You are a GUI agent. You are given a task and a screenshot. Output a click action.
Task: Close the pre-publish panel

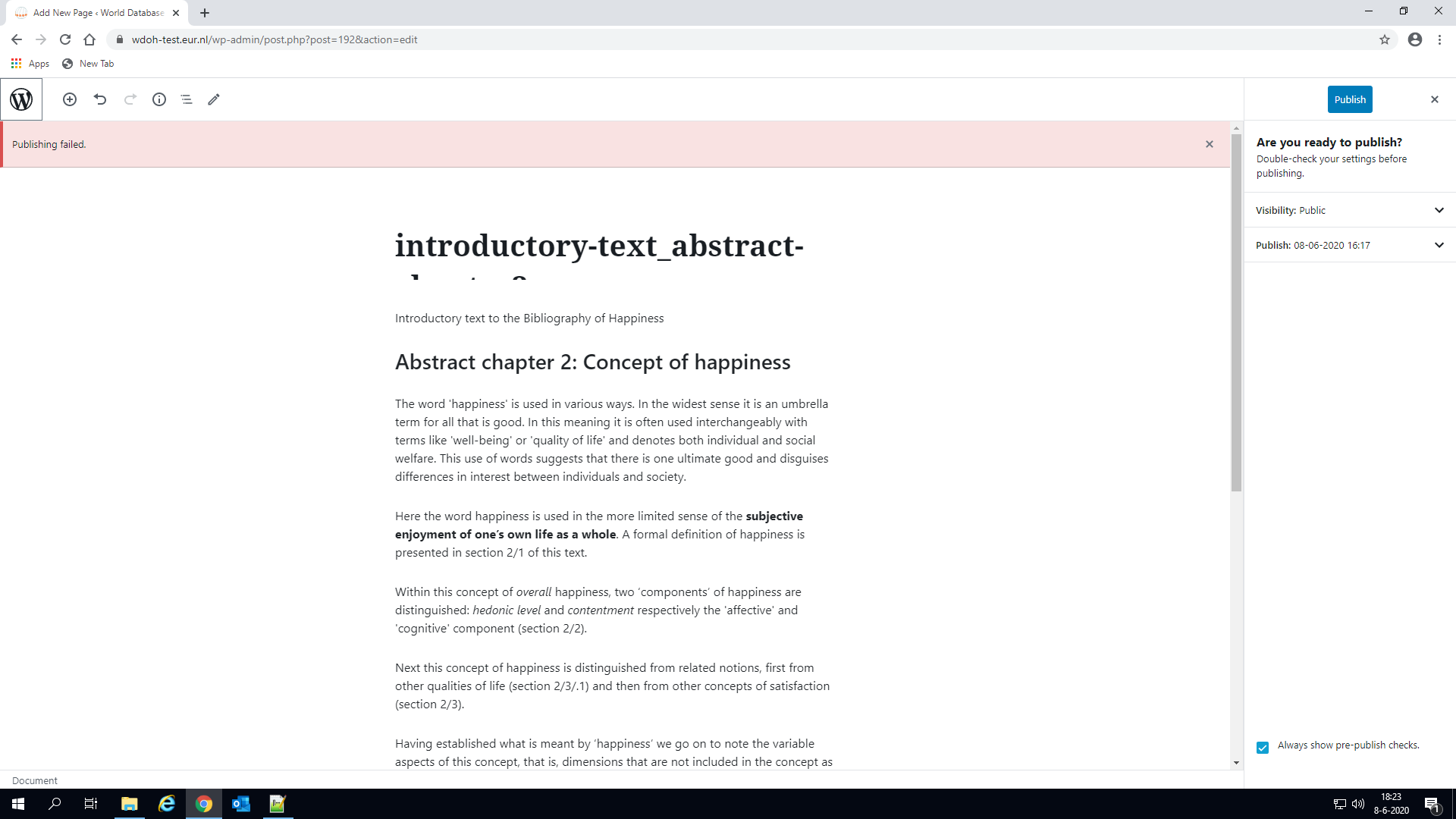tap(1434, 99)
